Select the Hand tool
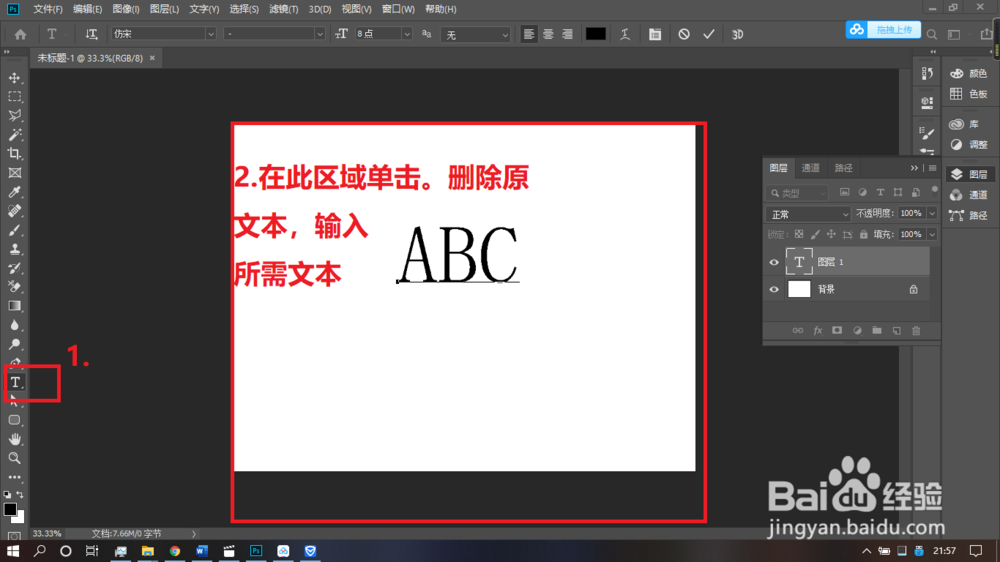The image size is (1000, 562). (14, 440)
